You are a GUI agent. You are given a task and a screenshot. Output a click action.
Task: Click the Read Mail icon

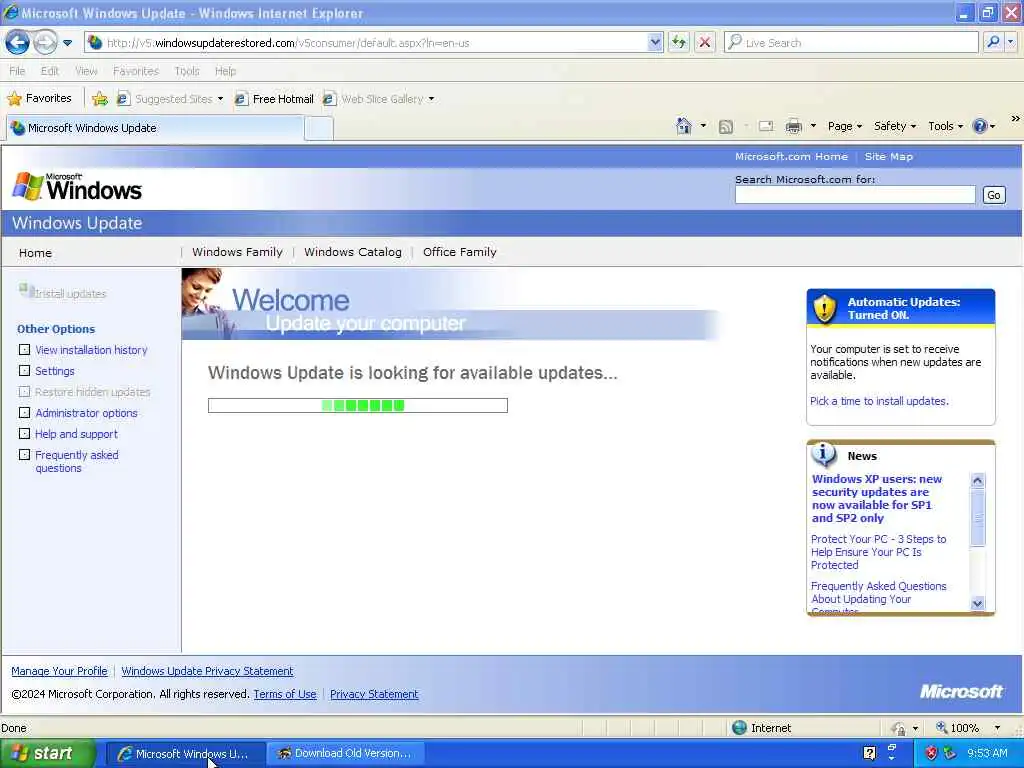[x=766, y=126]
